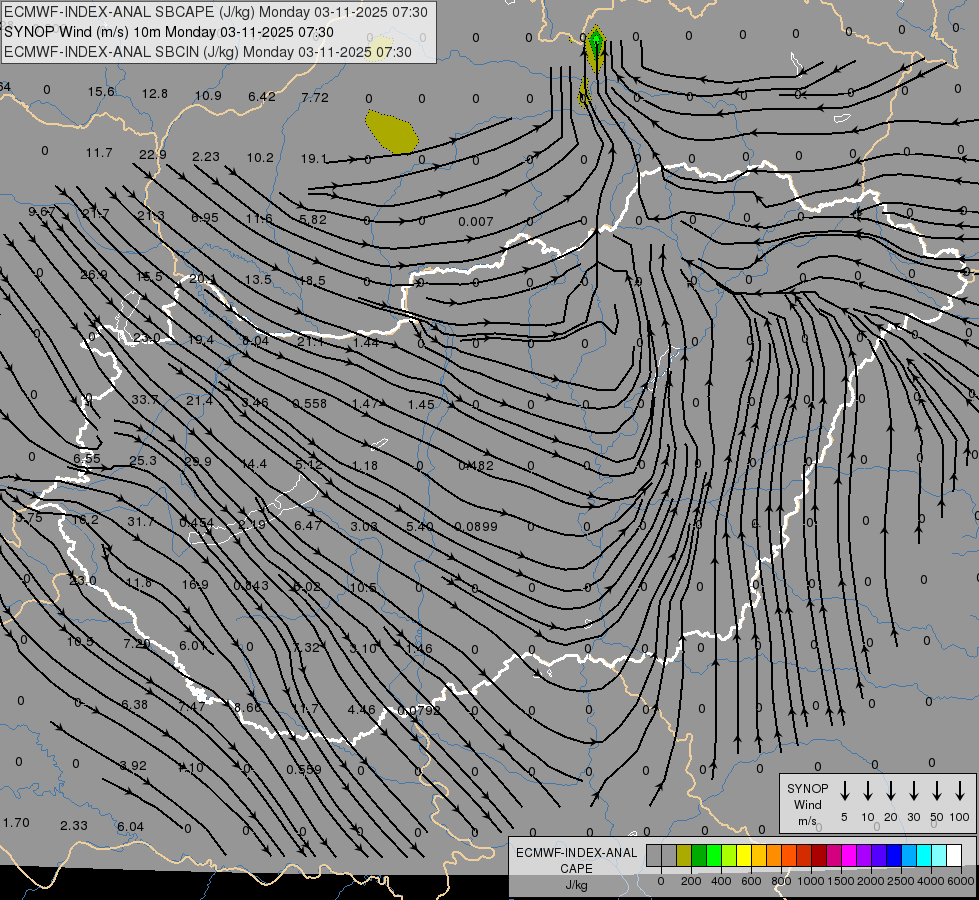Click the map value 16.9

coord(195,585)
